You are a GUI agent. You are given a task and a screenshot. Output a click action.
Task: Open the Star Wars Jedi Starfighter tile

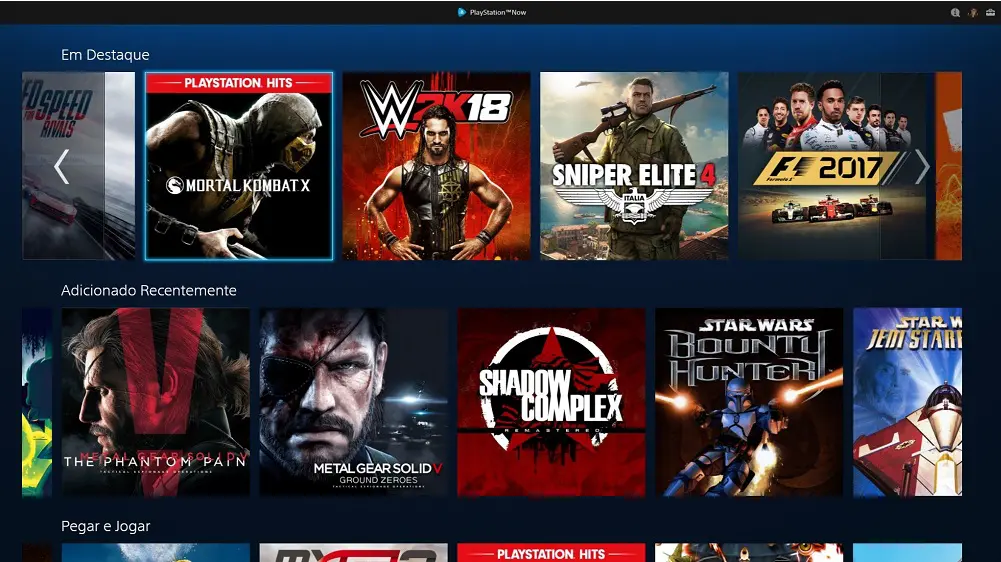(x=907, y=402)
